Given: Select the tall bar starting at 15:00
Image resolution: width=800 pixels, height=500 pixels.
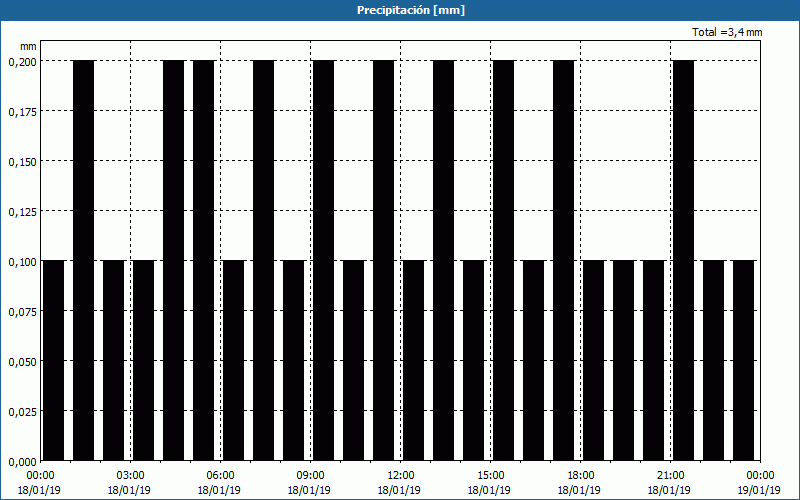Looking at the screenshot, I should click(x=504, y=260).
